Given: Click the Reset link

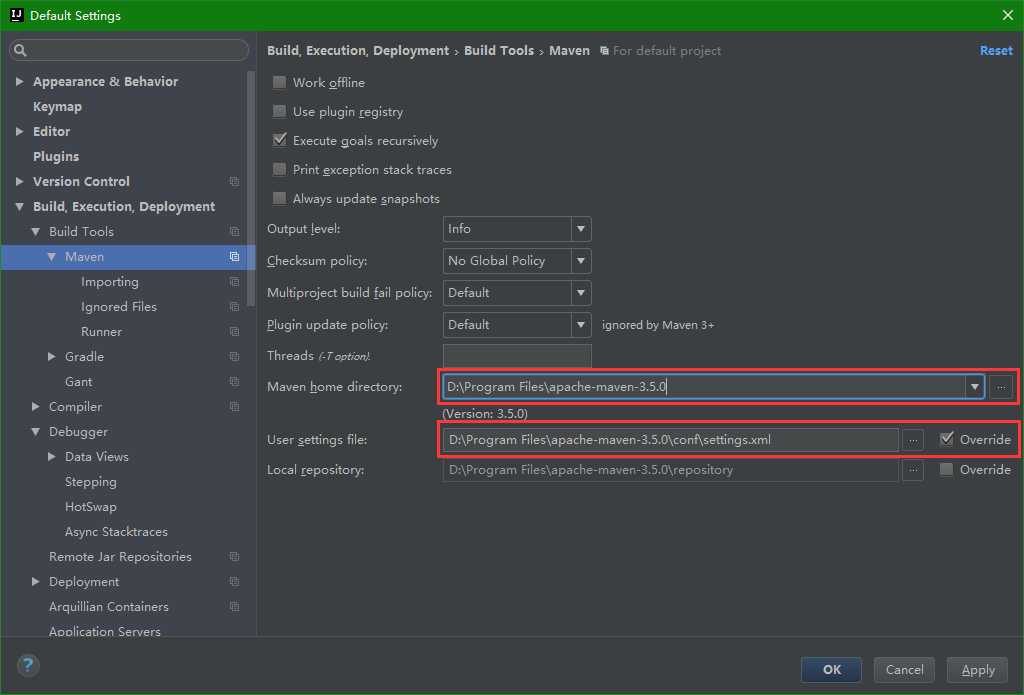Looking at the screenshot, I should (x=996, y=51).
